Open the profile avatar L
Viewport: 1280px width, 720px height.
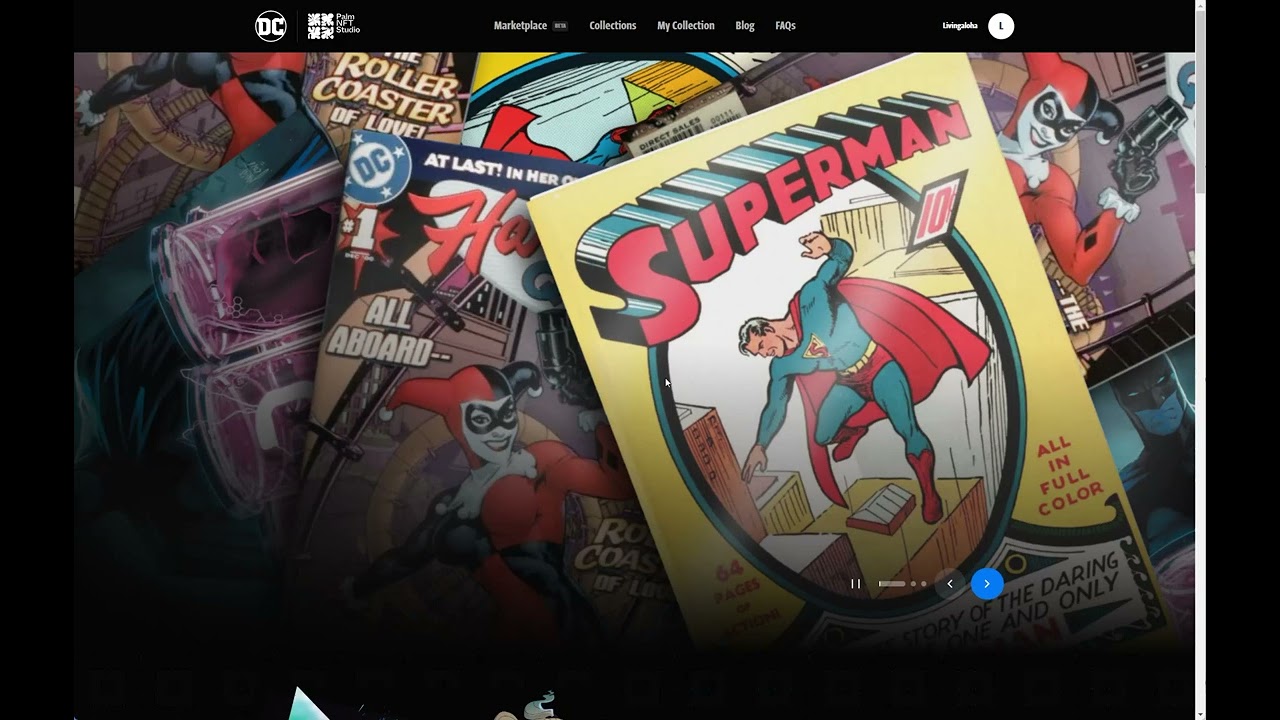(x=1001, y=26)
